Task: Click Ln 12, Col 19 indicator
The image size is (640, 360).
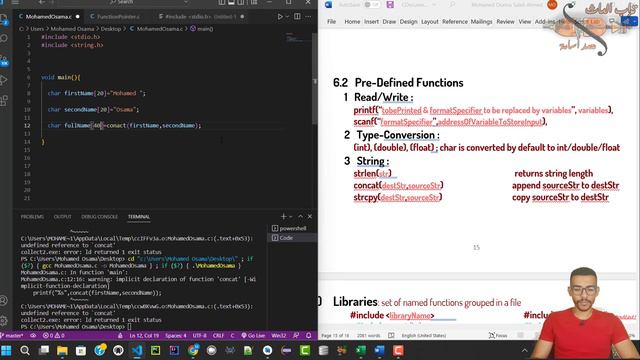Action: pos(144,336)
